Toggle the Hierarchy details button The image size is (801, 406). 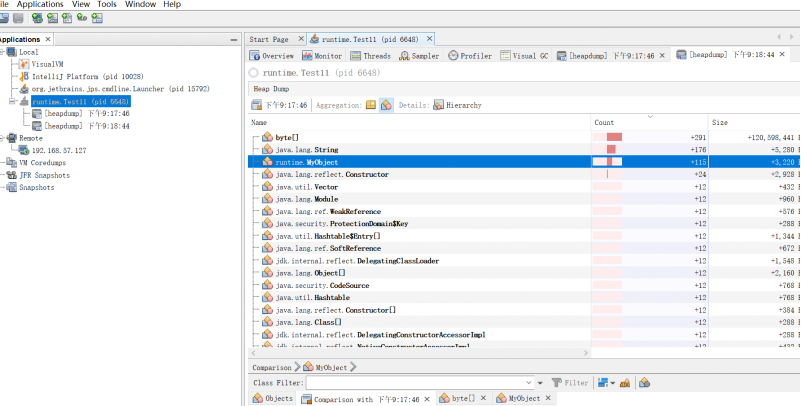pos(457,105)
